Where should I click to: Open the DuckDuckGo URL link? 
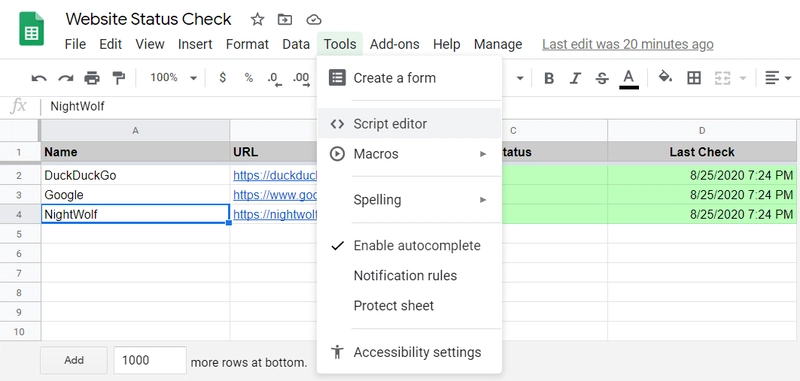tap(275, 175)
